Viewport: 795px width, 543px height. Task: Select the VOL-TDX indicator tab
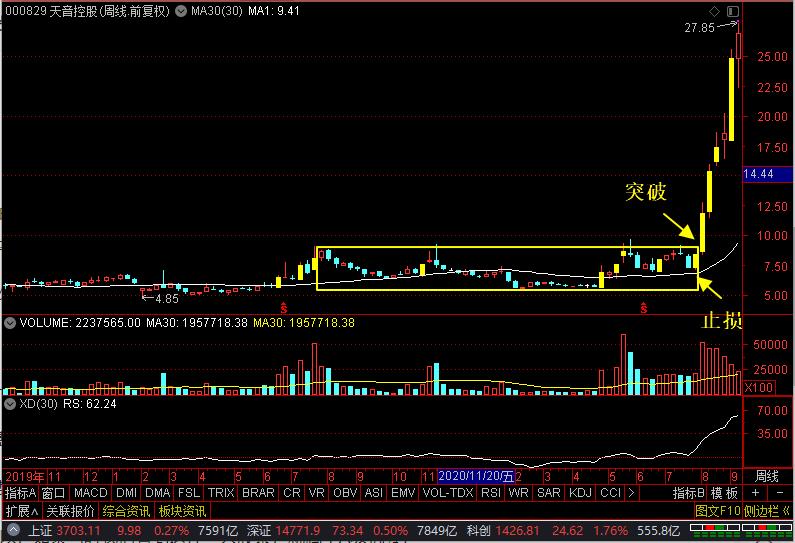[448, 492]
